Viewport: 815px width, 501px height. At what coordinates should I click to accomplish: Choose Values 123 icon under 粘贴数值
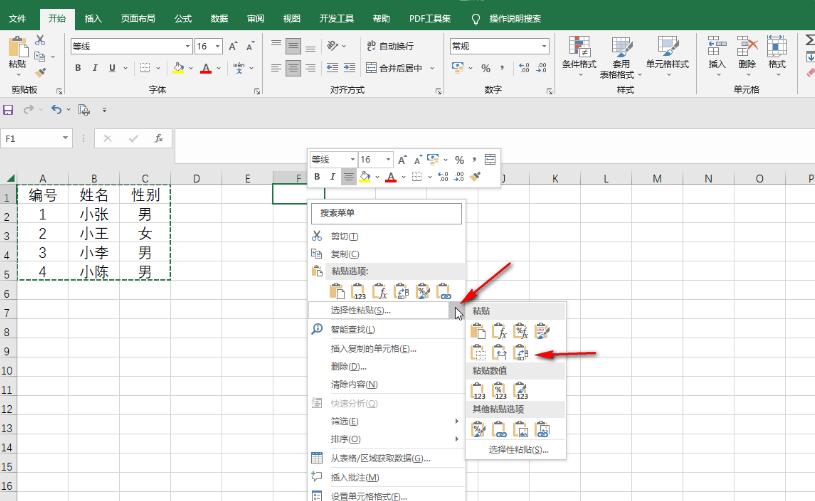pyautogui.click(x=478, y=391)
